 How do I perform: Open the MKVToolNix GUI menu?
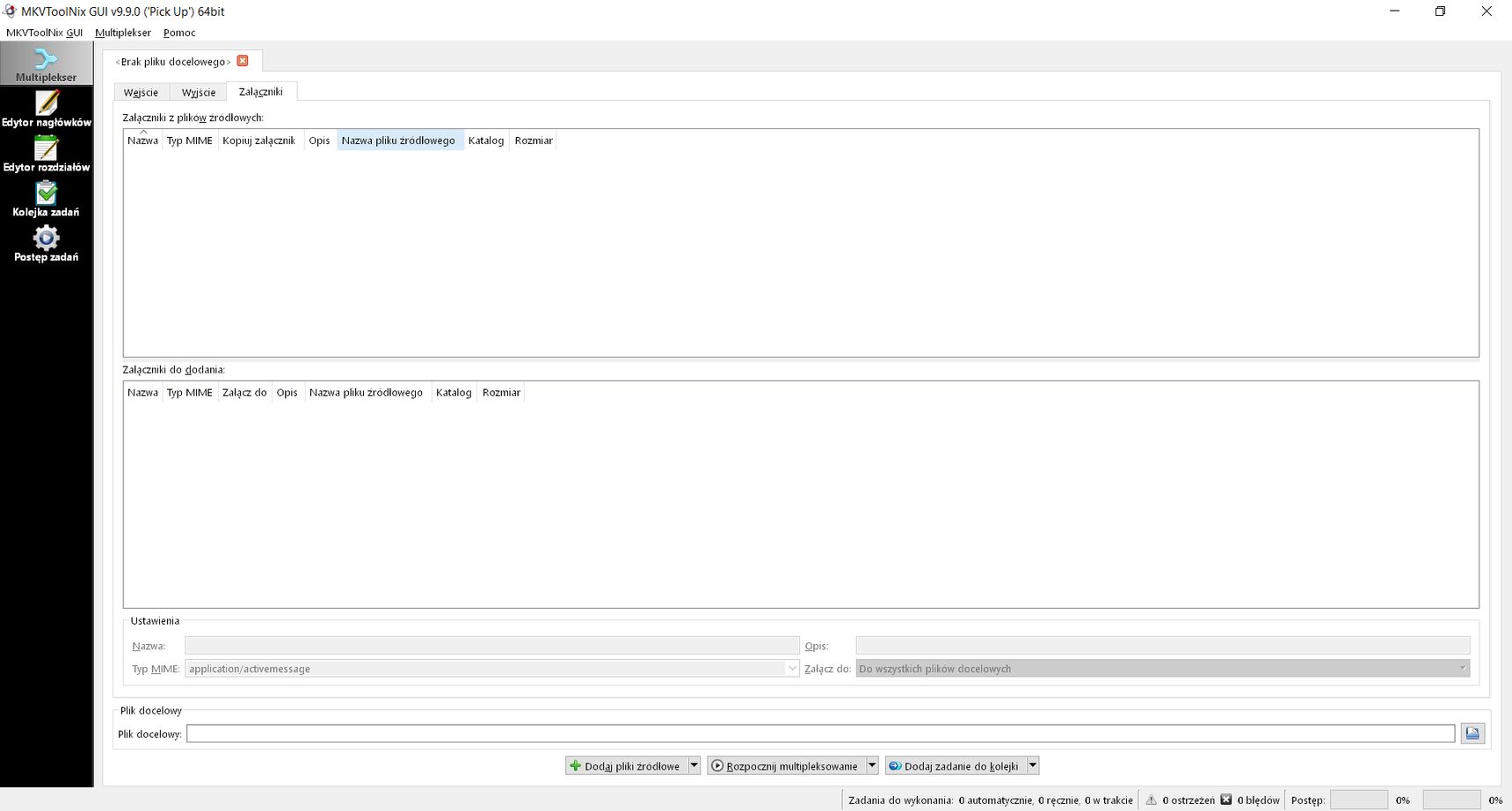(44, 33)
